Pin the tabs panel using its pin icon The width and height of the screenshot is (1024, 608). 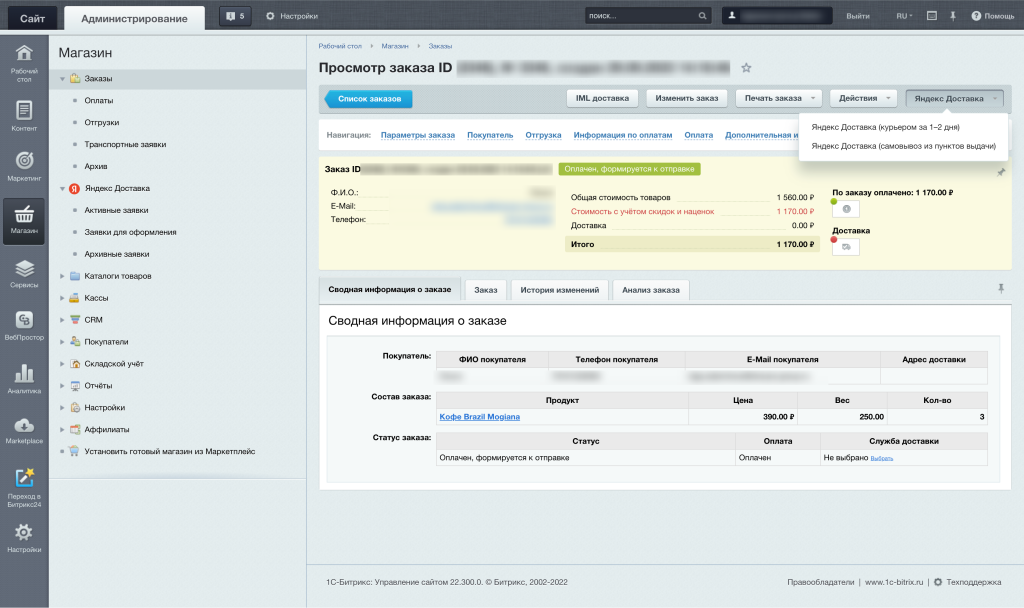click(x=1000, y=288)
